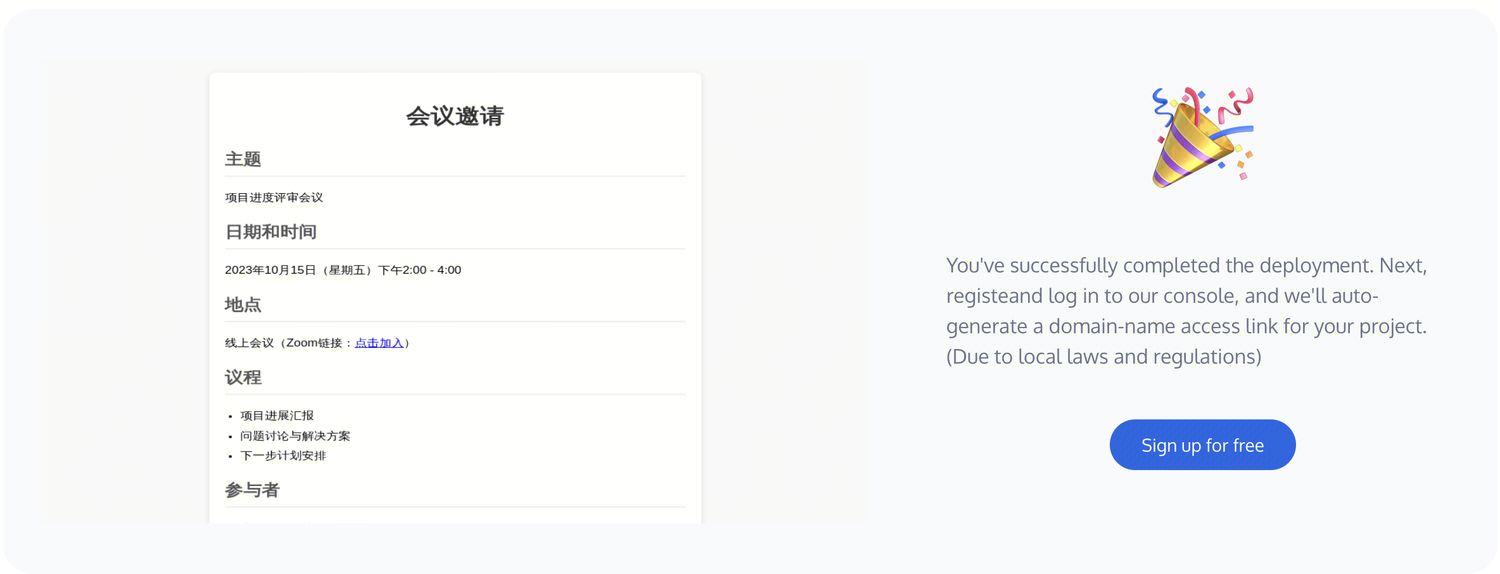Open the 点击加入 Zoom link
The height and width of the screenshot is (574, 1500).
[x=379, y=343]
